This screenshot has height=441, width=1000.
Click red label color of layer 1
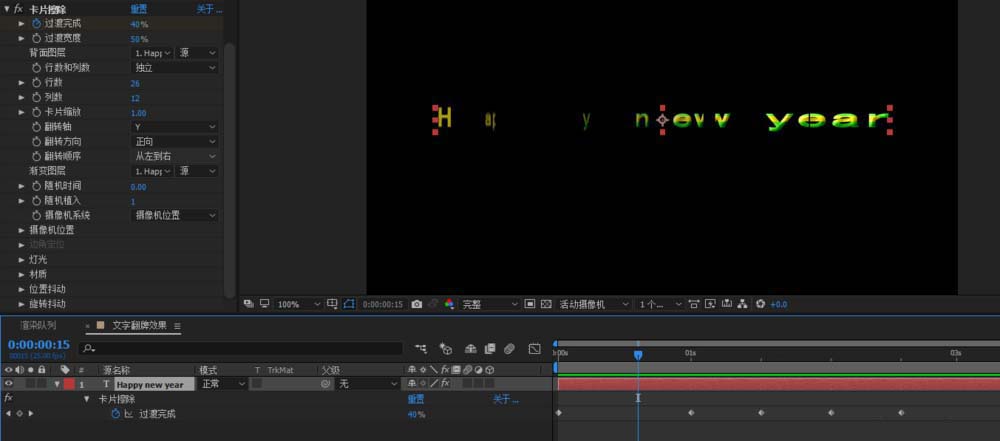[68, 384]
